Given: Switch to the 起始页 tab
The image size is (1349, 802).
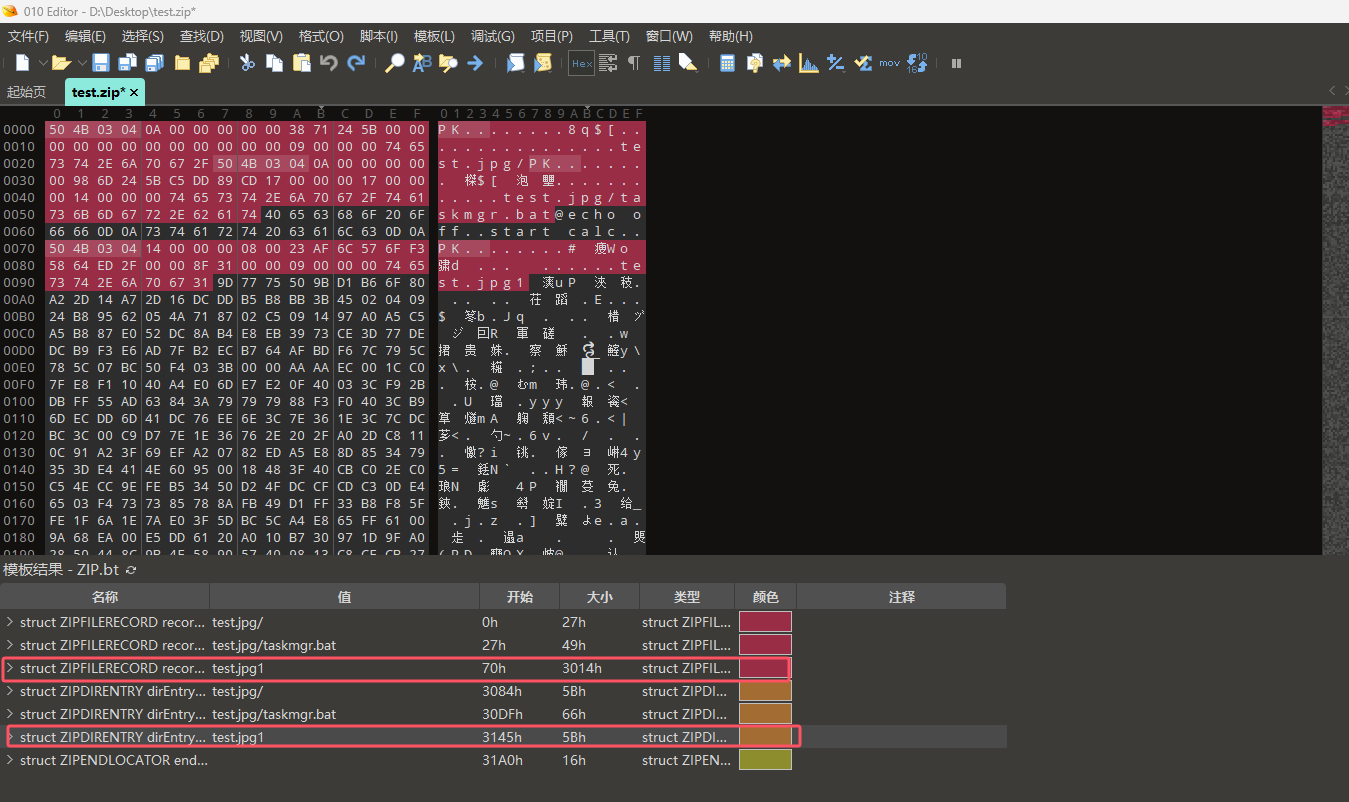Looking at the screenshot, I should (x=26, y=92).
